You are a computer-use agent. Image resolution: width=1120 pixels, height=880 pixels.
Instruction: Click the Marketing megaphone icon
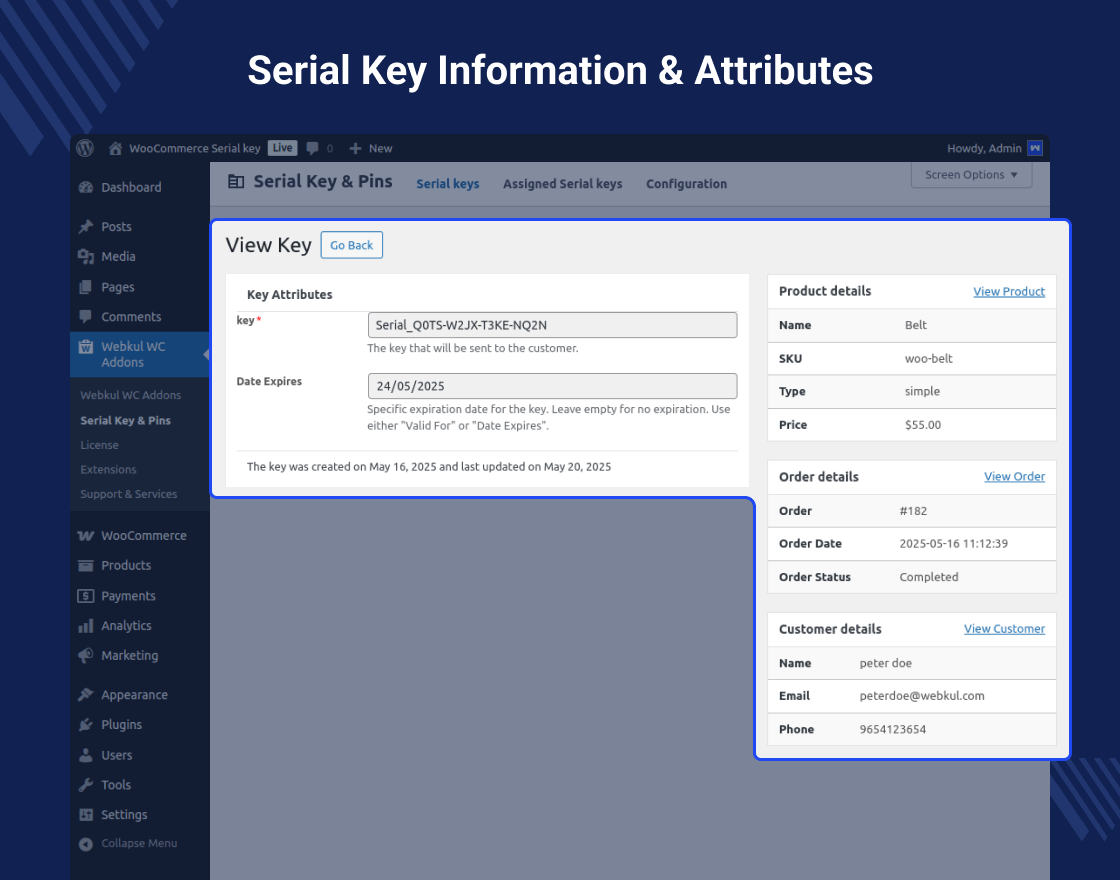coord(86,656)
